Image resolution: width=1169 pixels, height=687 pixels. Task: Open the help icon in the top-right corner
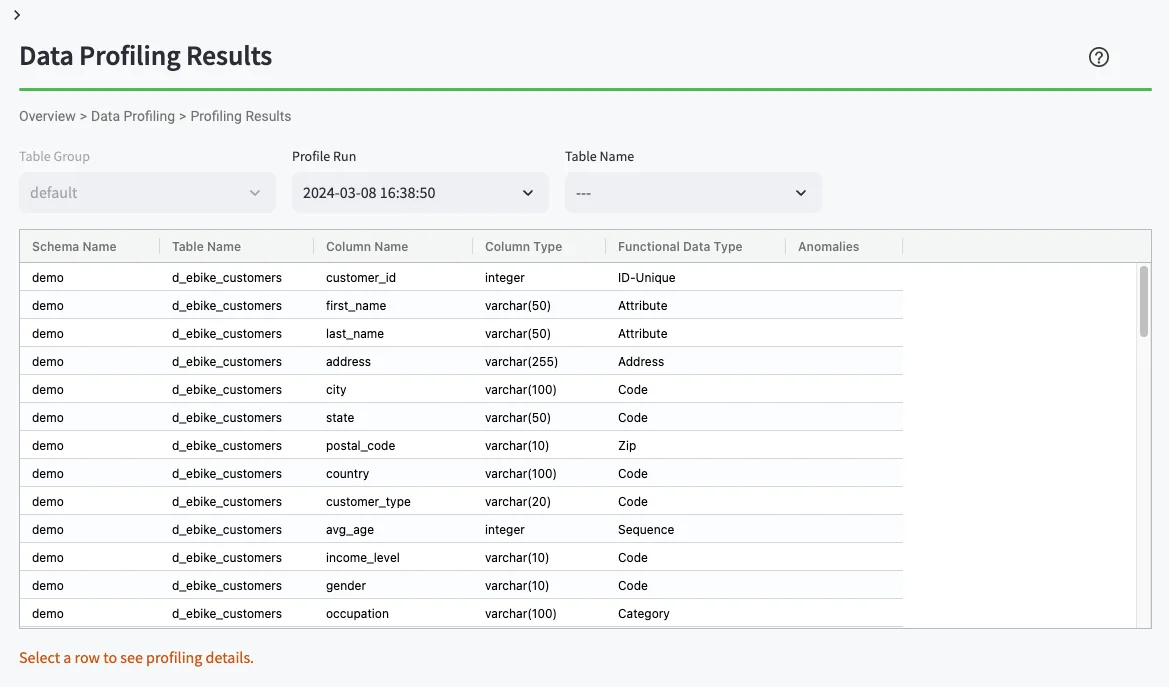click(x=1098, y=57)
